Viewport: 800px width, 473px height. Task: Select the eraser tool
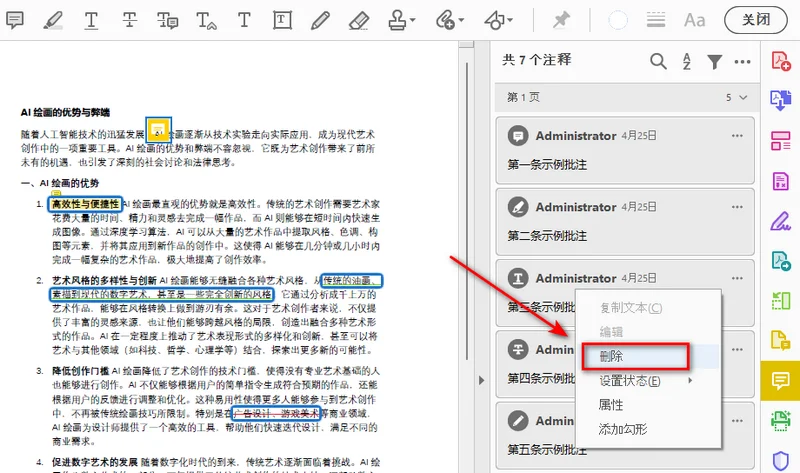point(359,20)
